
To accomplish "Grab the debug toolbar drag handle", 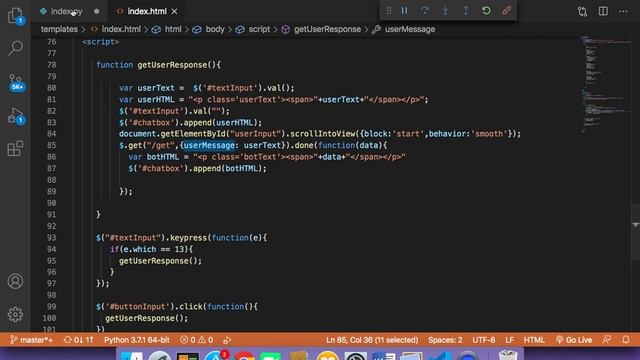I will 389,11.
